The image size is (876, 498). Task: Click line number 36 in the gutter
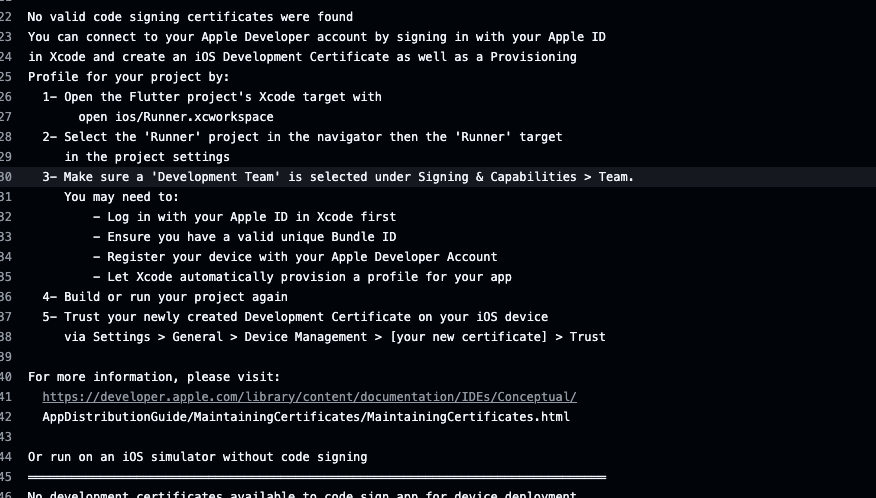pyautogui.click(x=6, y=297)
